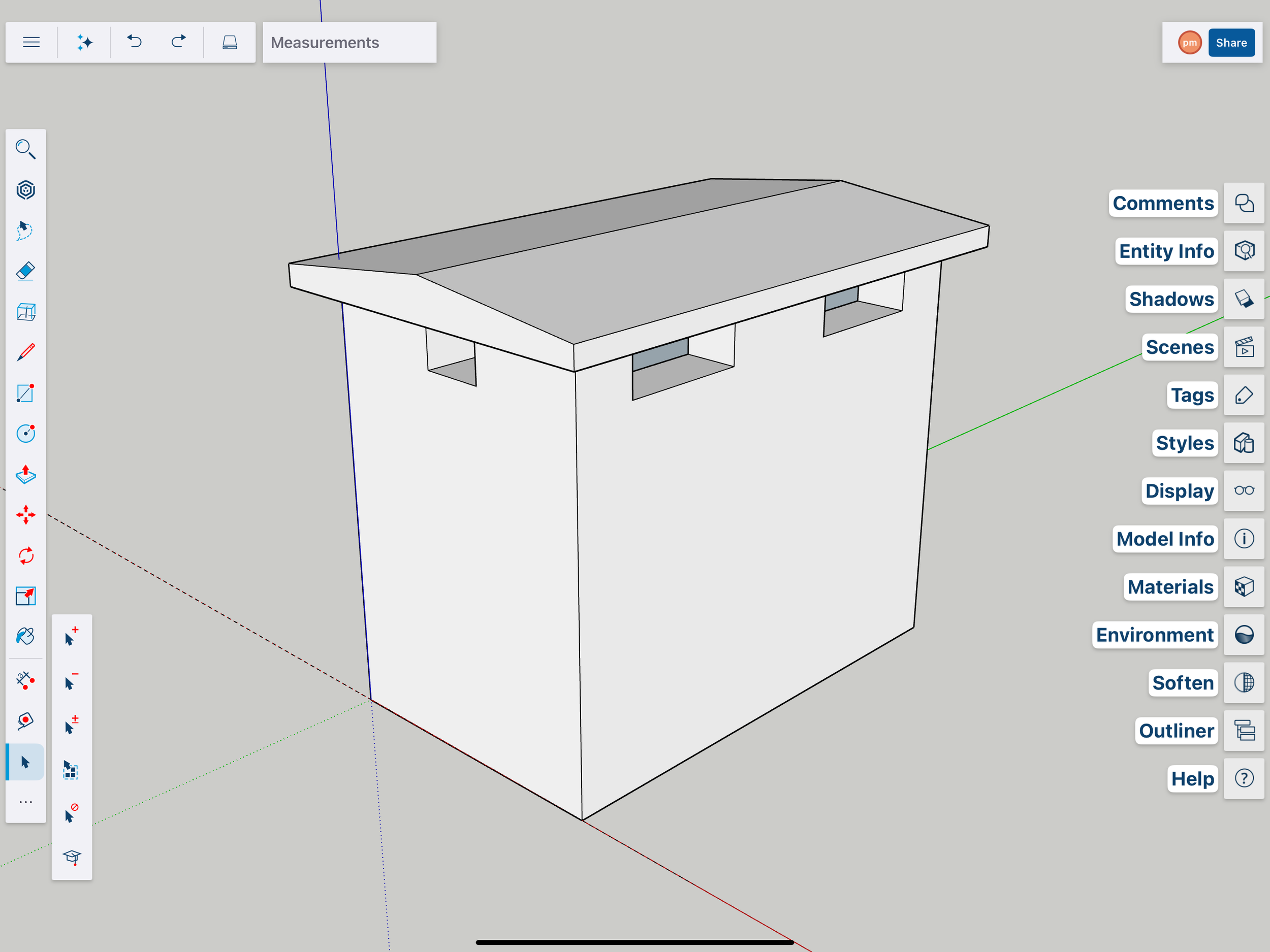Select the Orbit/look around tool
The height and width of the screenshot is (952, 1270).
tap(26, 721)
